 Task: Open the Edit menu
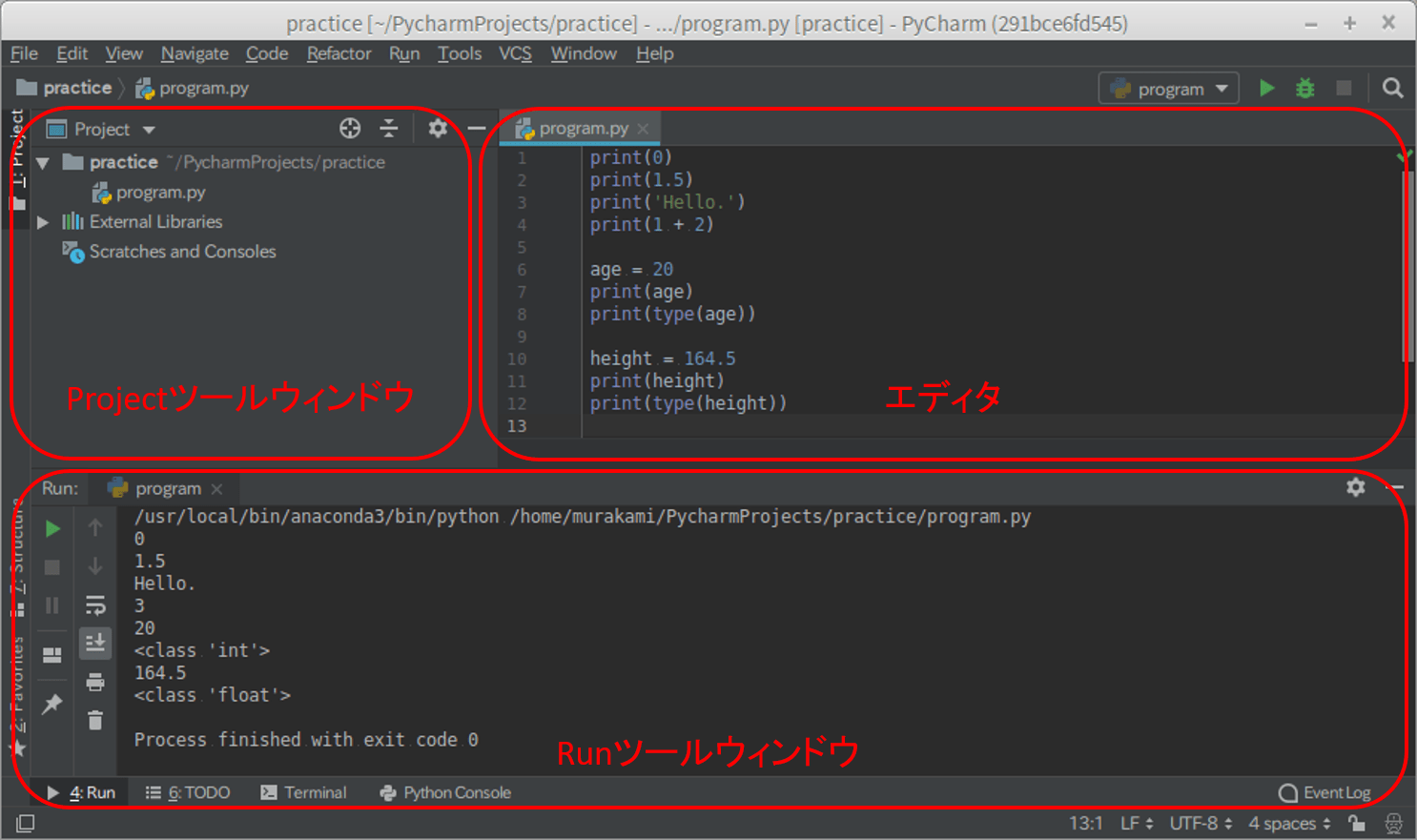(72, 53)
